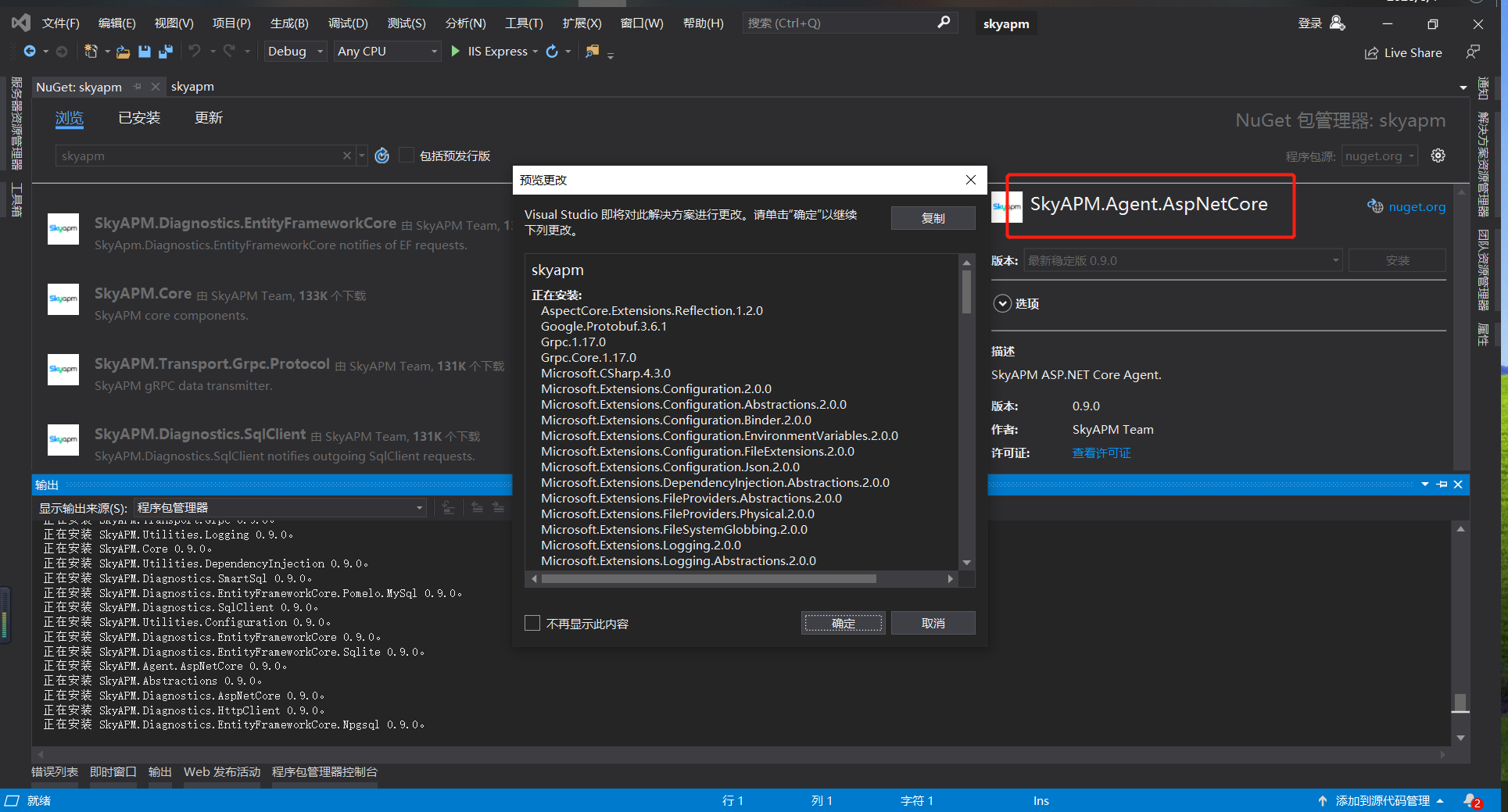Open NuGet package source settings gear
The height and width of the screenshot is (812, 1508).
(1438, 156)
